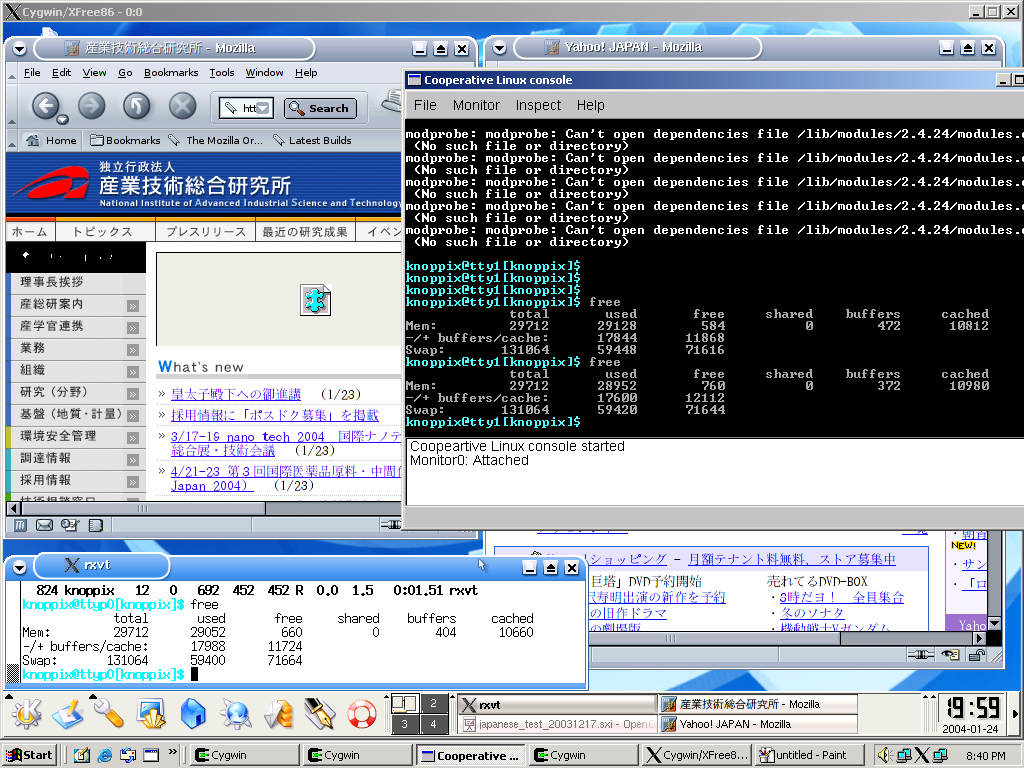The width and height of the screenshot is (1024, 768).
Task: Switch to the Cooperative Linux console taskbar button
Action: click(x=470, y=756)
